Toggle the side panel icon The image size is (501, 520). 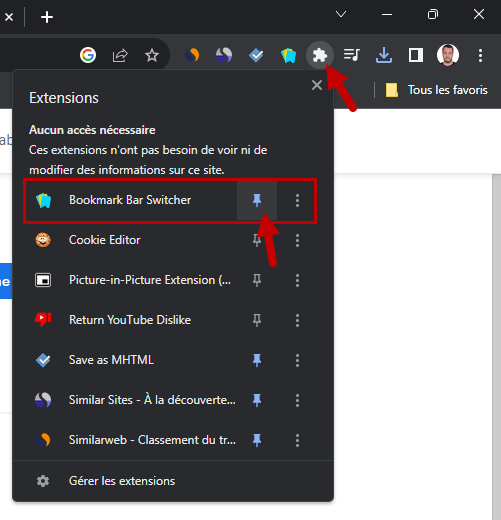tap(416, 55)
